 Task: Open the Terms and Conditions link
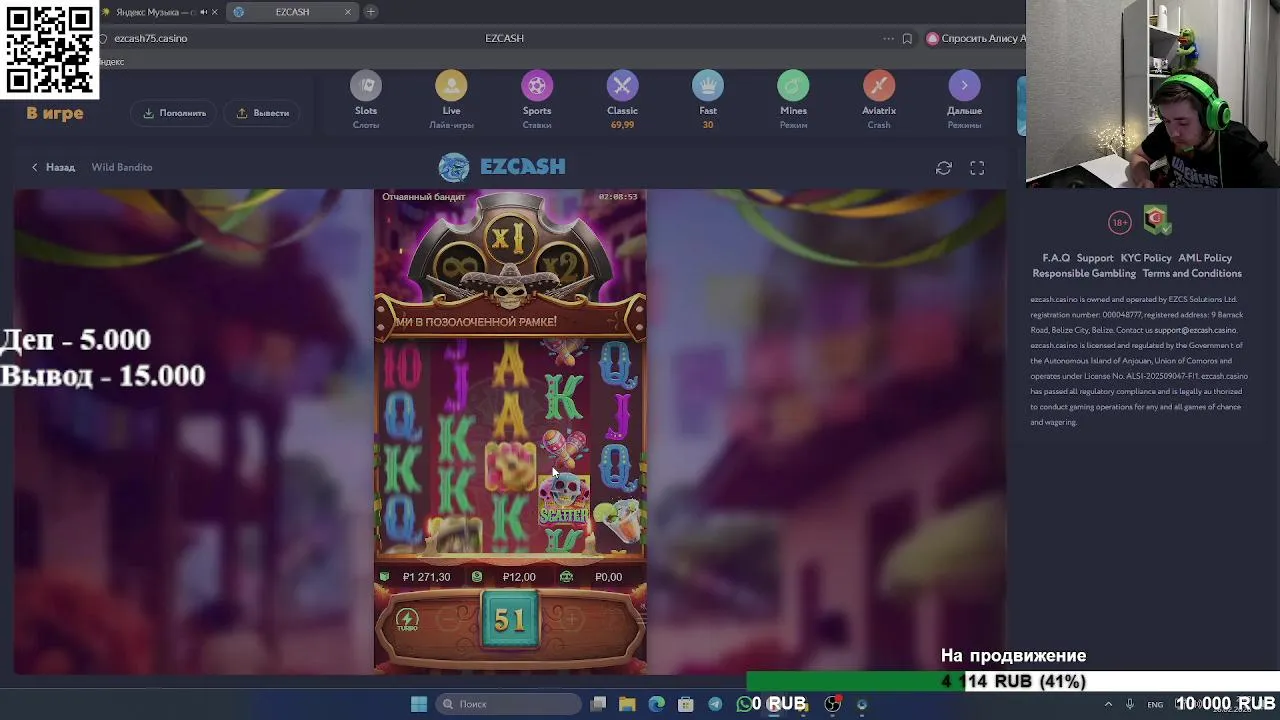click(1192, 273)
